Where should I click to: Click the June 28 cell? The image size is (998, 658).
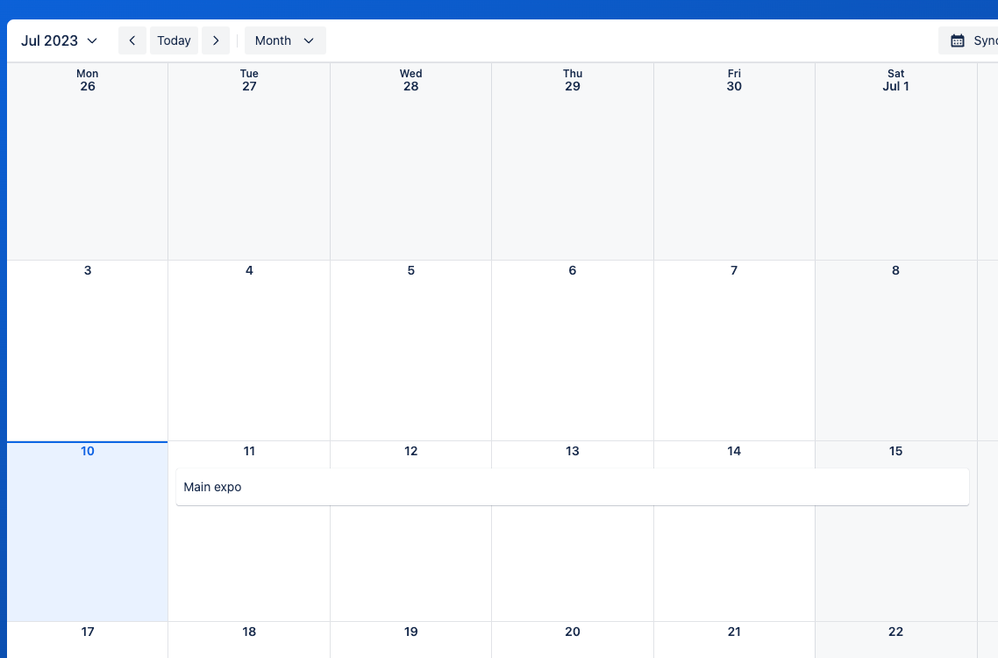(410, 160)
